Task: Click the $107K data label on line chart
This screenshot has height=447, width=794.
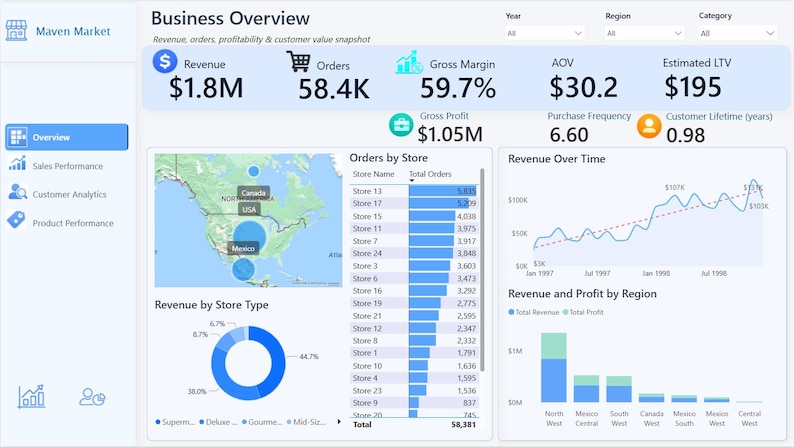Action: pyautogui.click(x=674, y=187)
